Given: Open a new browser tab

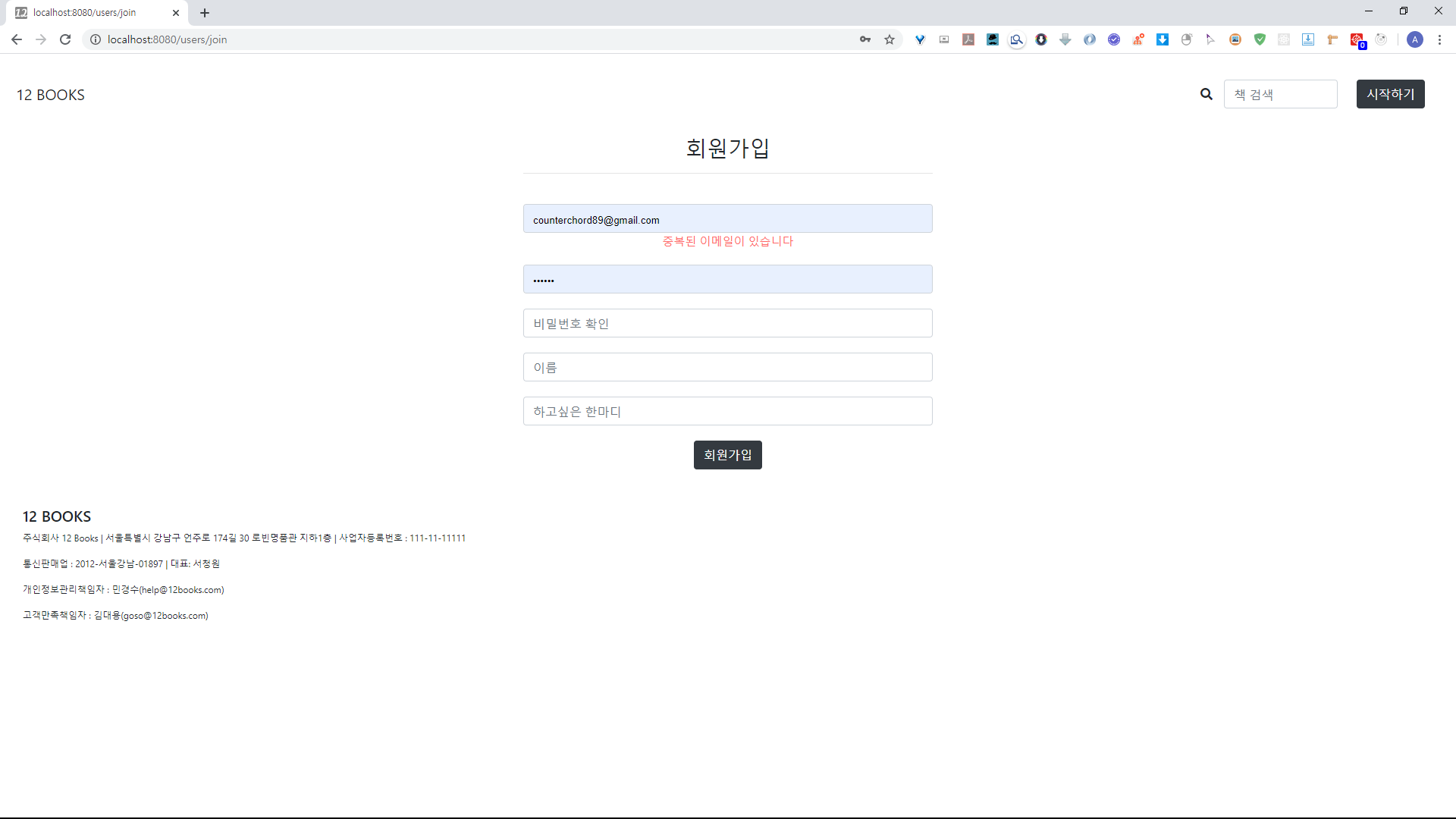Looking at the screenshot, I should pyautogui.click(x=205, y=13).
